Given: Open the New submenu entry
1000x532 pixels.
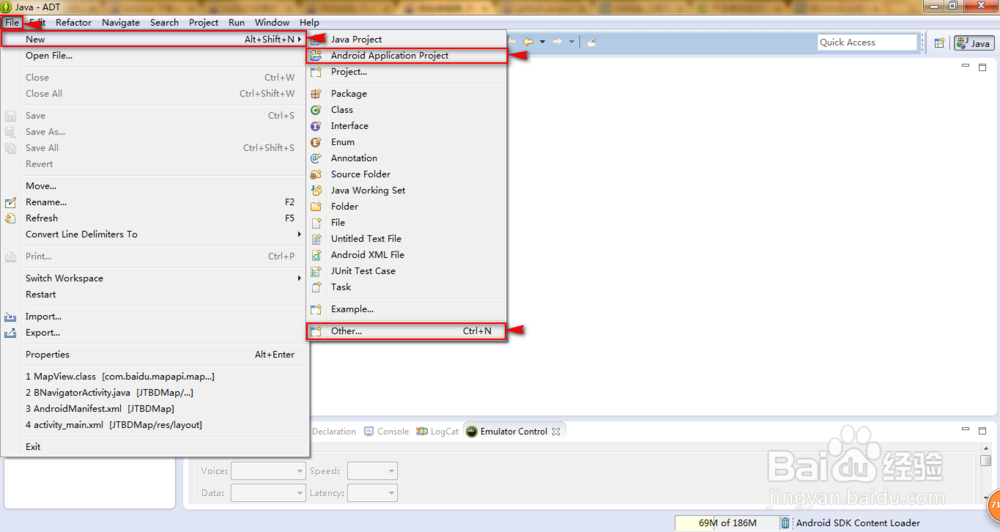Looking at the screenshot, I should pyautogui.click(x=154, y=40).
